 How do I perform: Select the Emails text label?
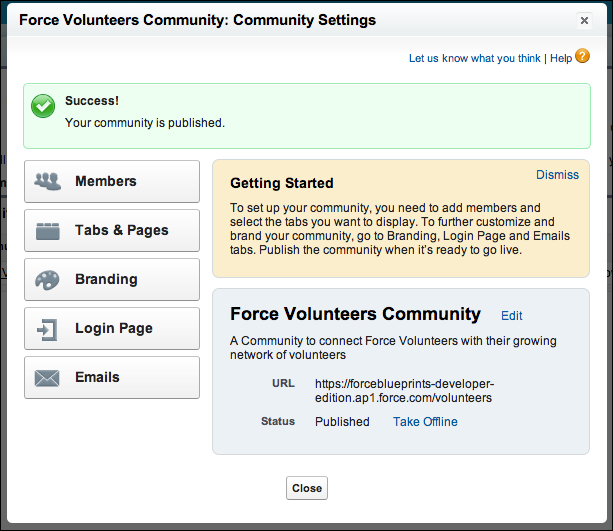tap(97, 378)
